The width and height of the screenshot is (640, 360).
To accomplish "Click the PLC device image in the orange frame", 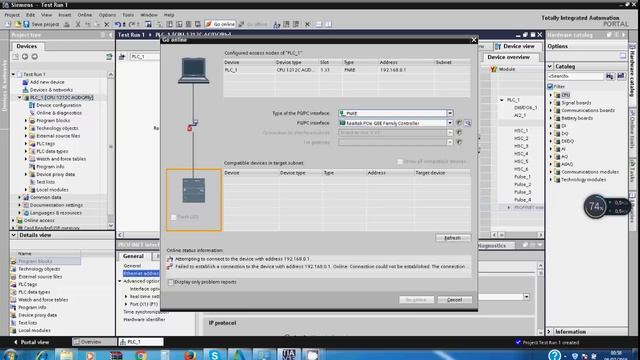I will point(194,190).
